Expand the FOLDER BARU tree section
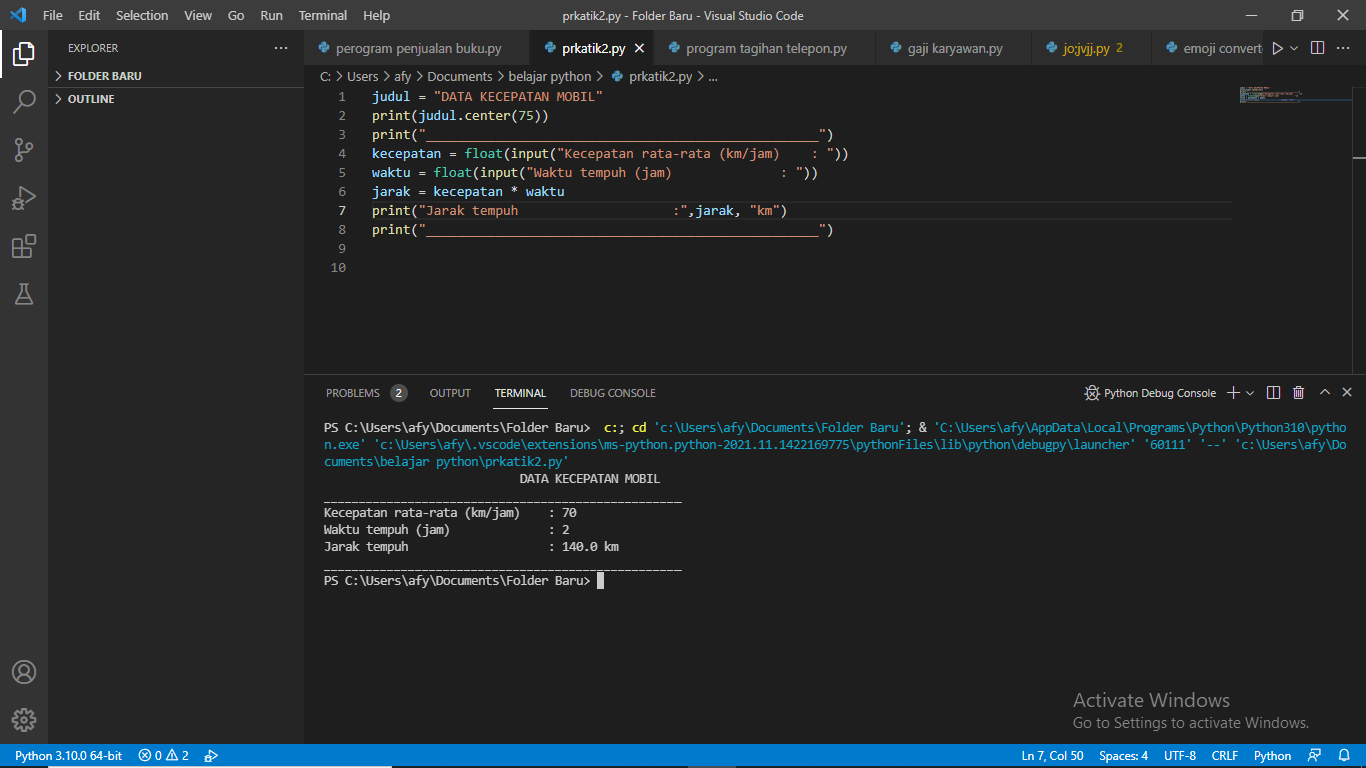1366x768 pixels. pyautogui.click(x=104, y=76)
